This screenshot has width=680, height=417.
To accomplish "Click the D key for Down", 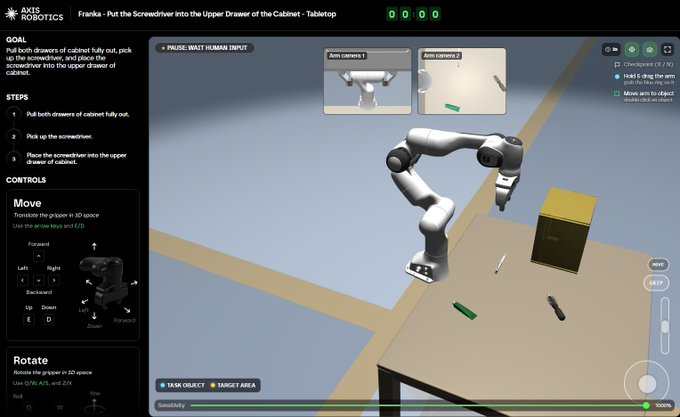I will [49, 319].
